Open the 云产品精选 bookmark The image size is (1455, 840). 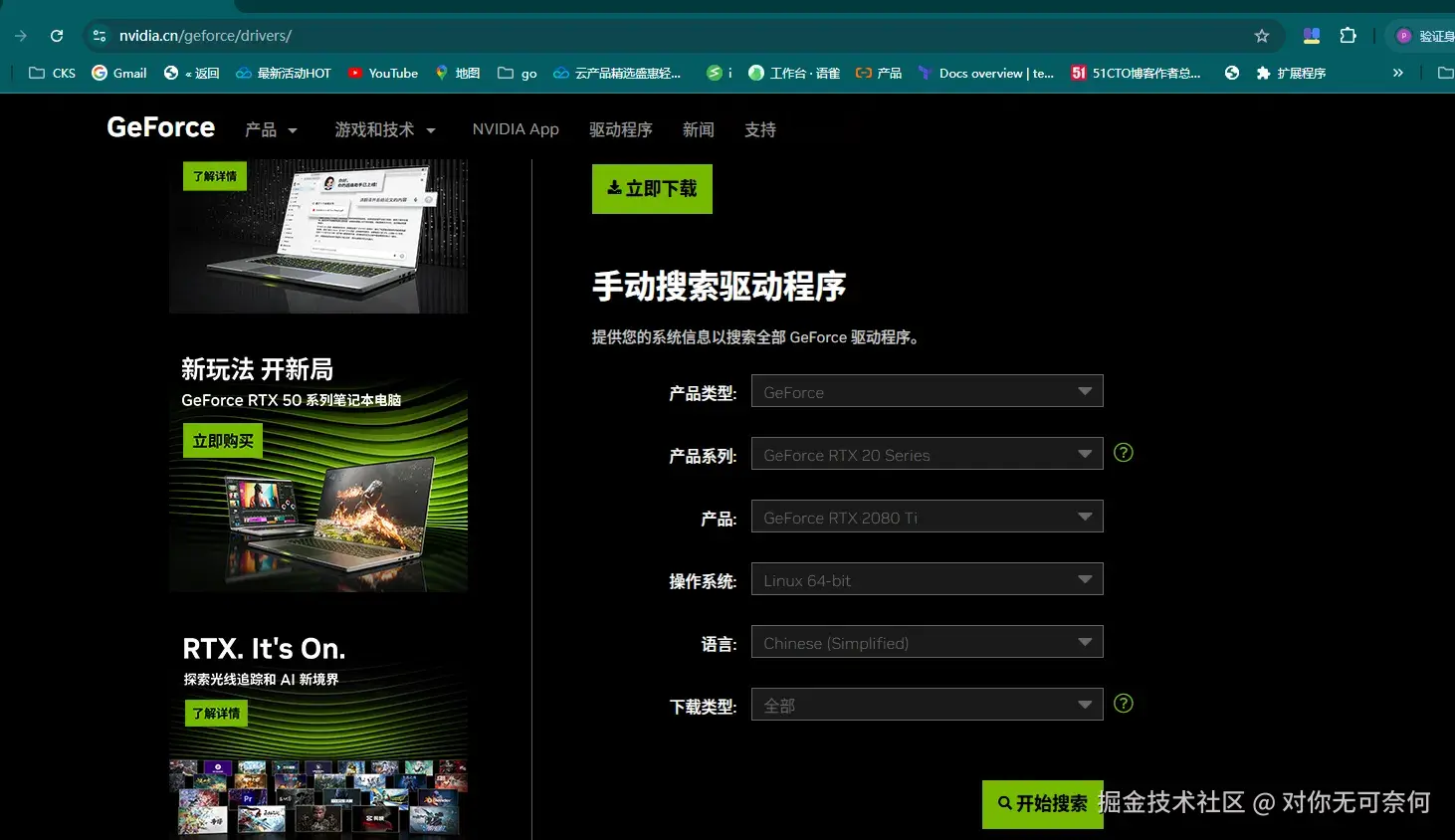tap(617, 73)
